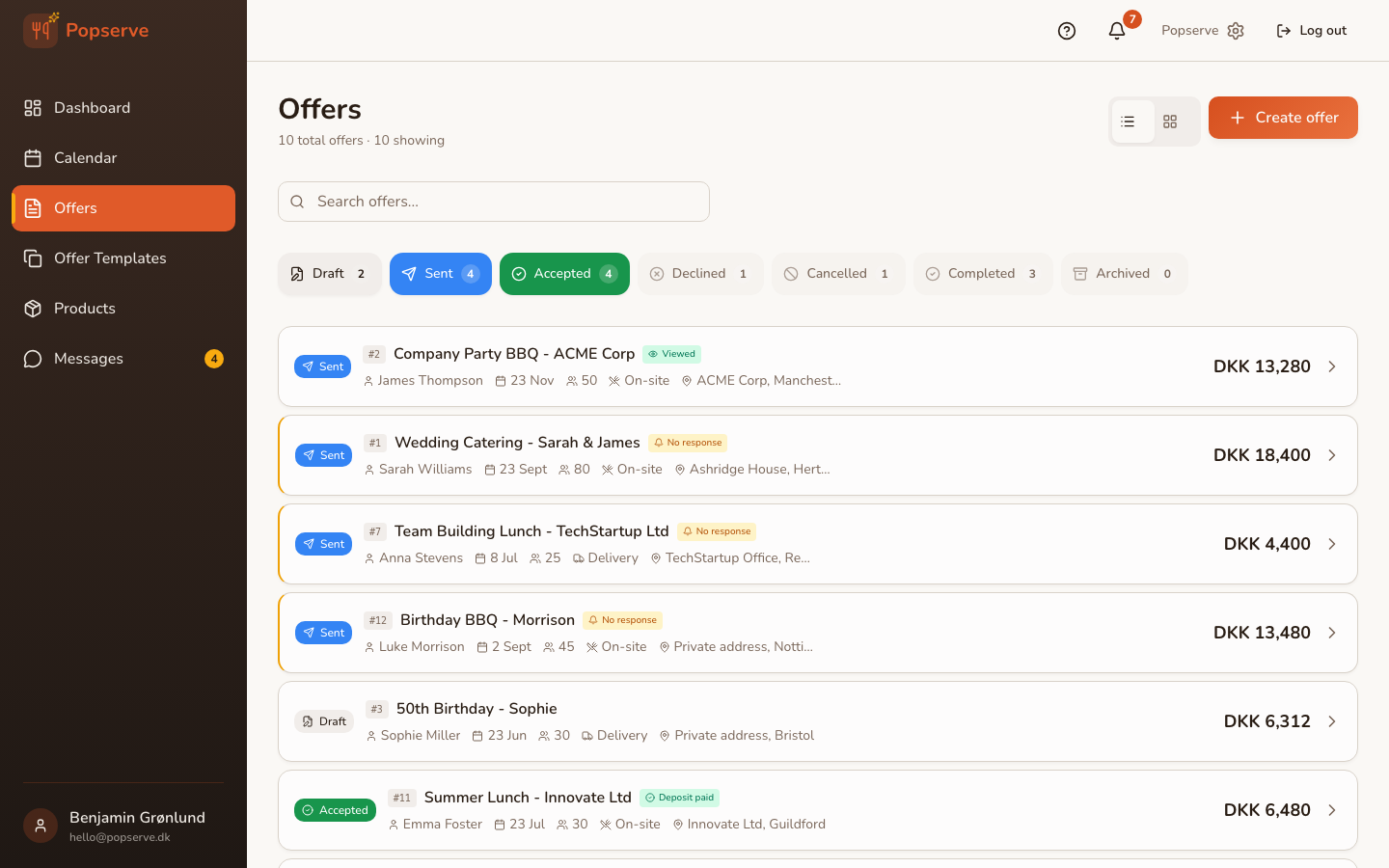The width and height of the screenshot is (1389, 868).
Task: Toggle the Sent status filter off
Action: [440, 273]
